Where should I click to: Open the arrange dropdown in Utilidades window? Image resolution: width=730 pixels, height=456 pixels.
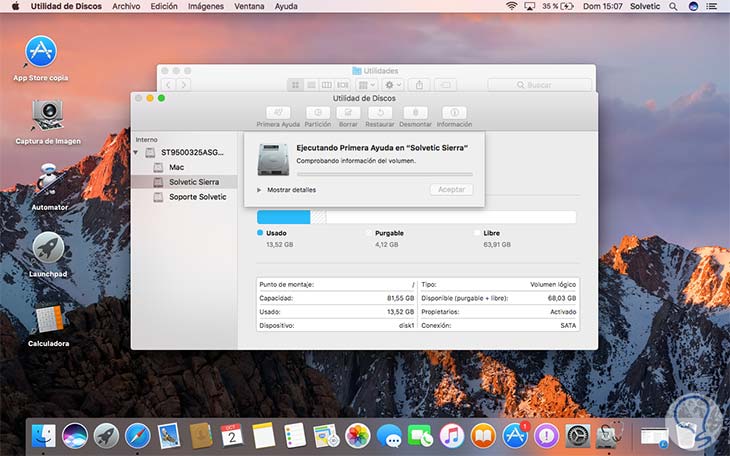(366, 85)
